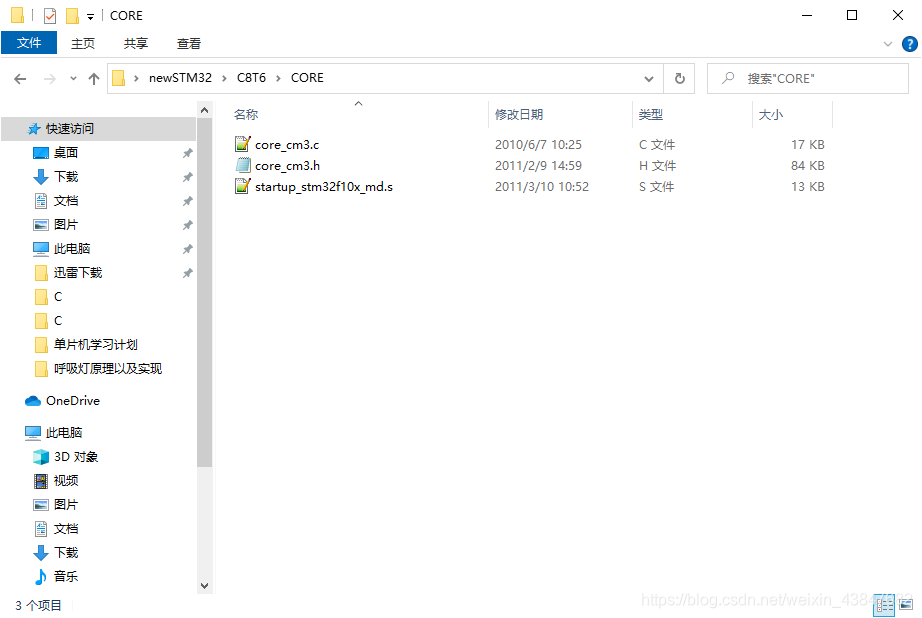Click the folder icon in the address bar
The width and height of the screenshot is (922, 618).
point(119,78)
